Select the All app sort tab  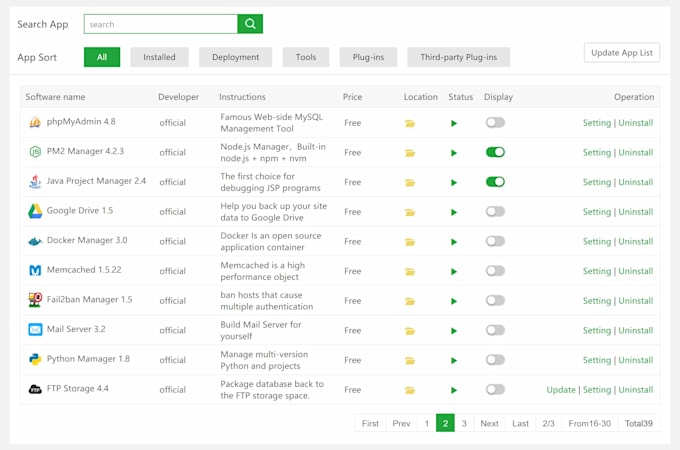point(102,57)
